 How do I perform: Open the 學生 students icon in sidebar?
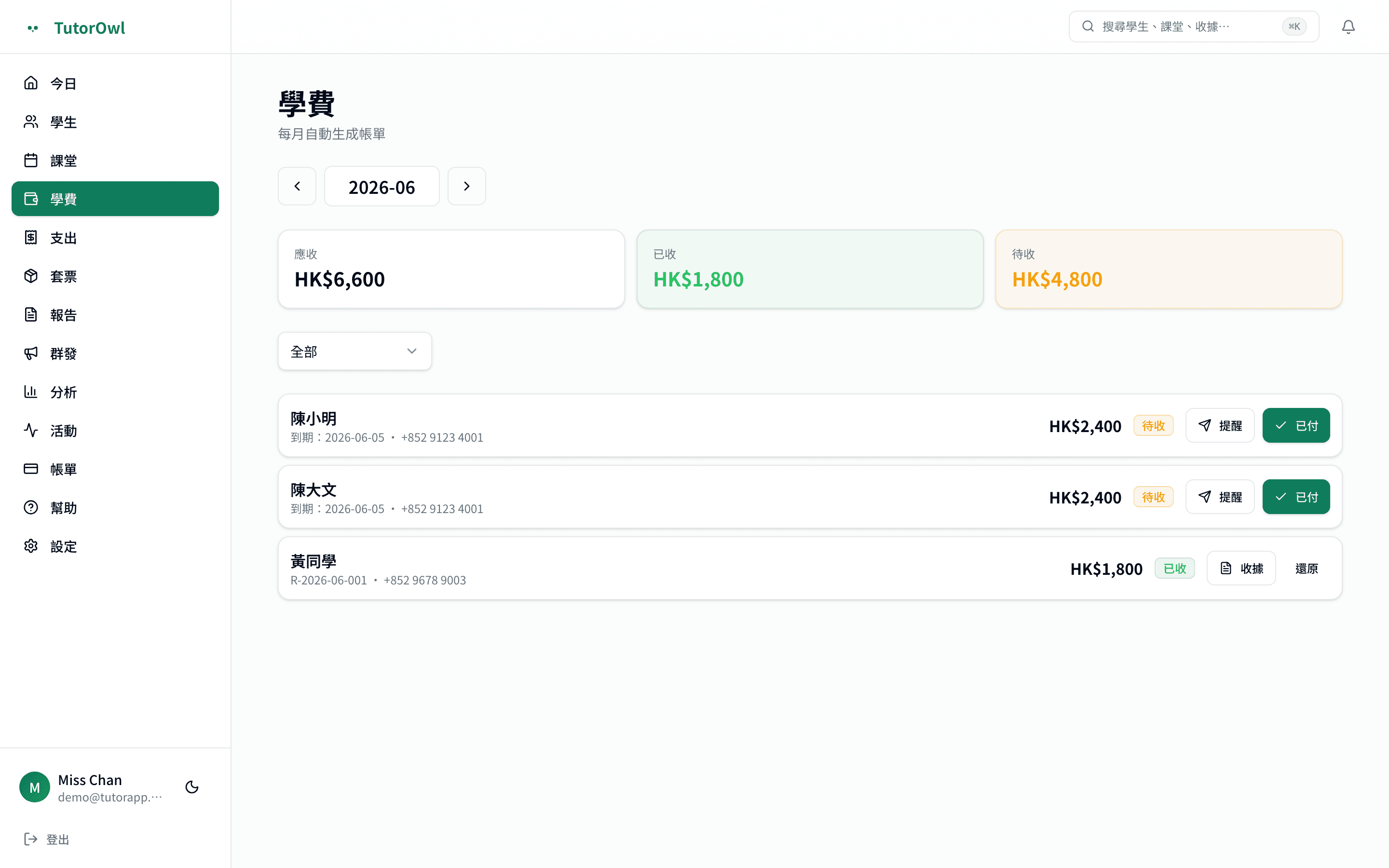coord(31,122)
